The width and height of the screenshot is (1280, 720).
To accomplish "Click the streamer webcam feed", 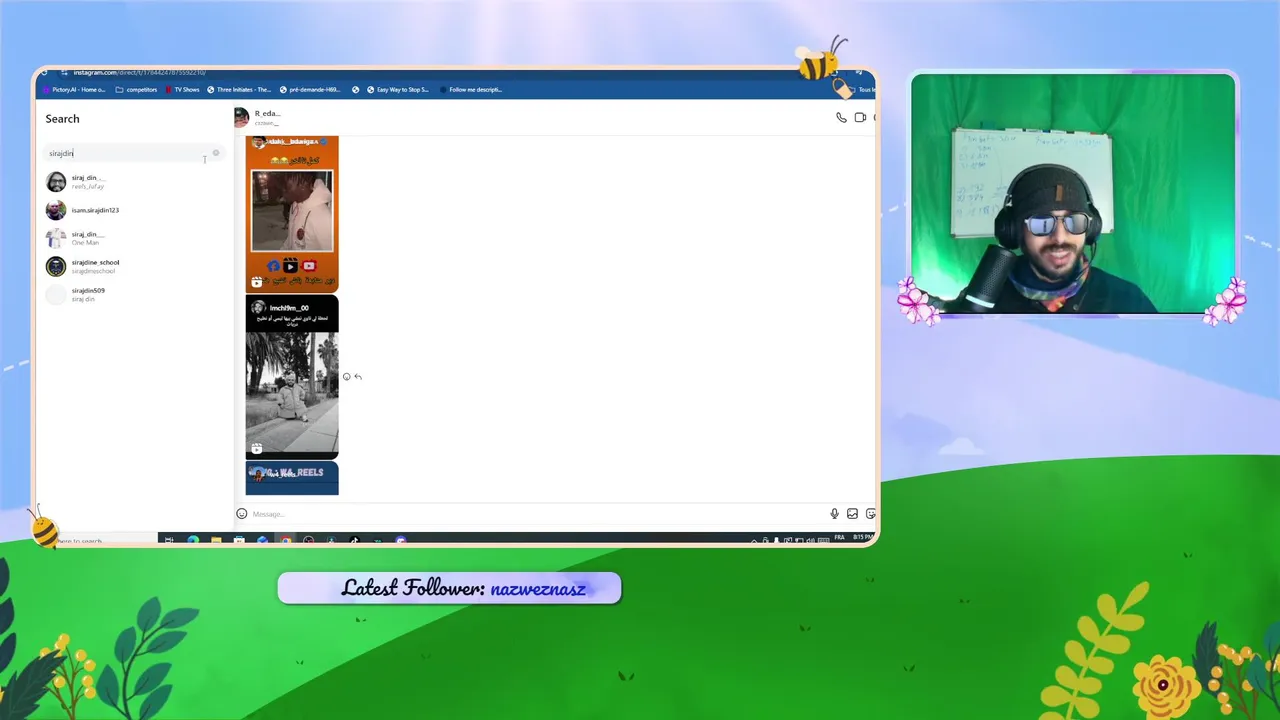I will point(1073,195).
